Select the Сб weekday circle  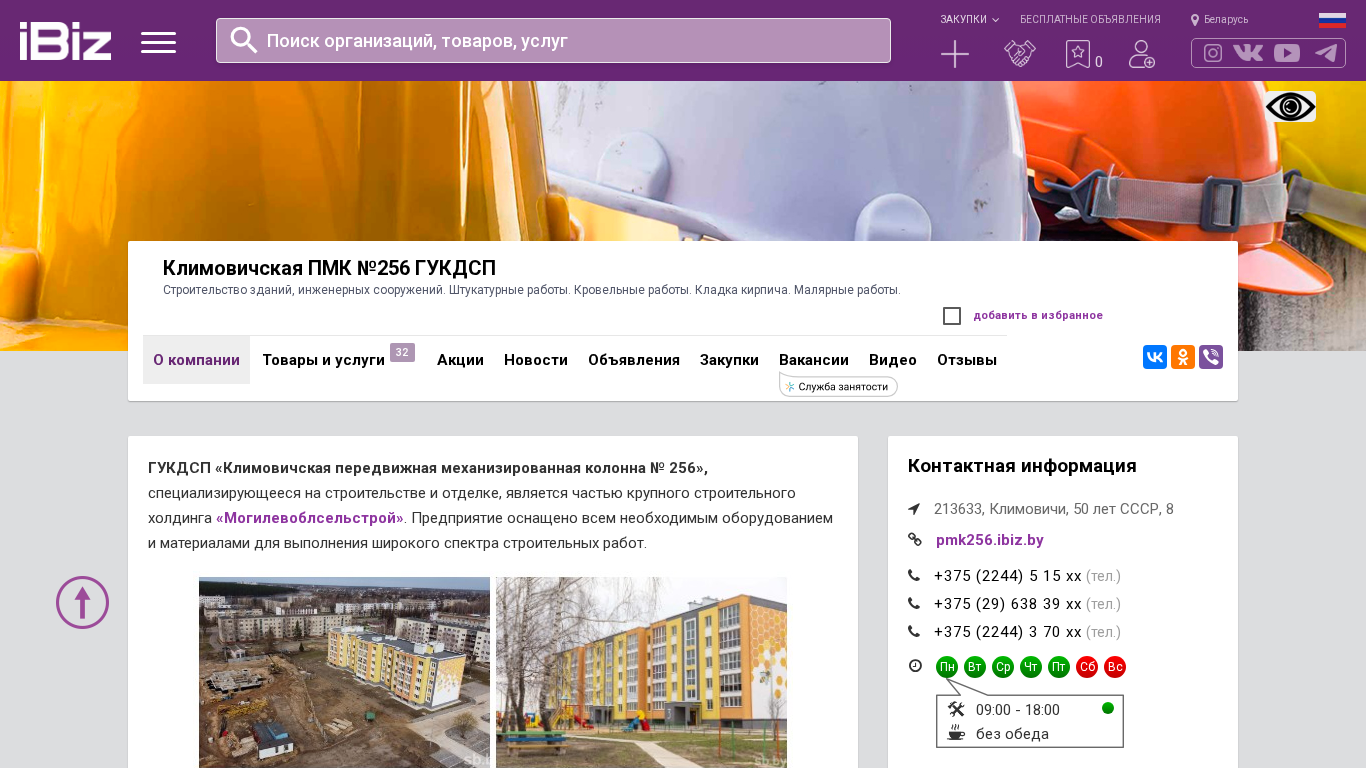(x=1087, y=667)
